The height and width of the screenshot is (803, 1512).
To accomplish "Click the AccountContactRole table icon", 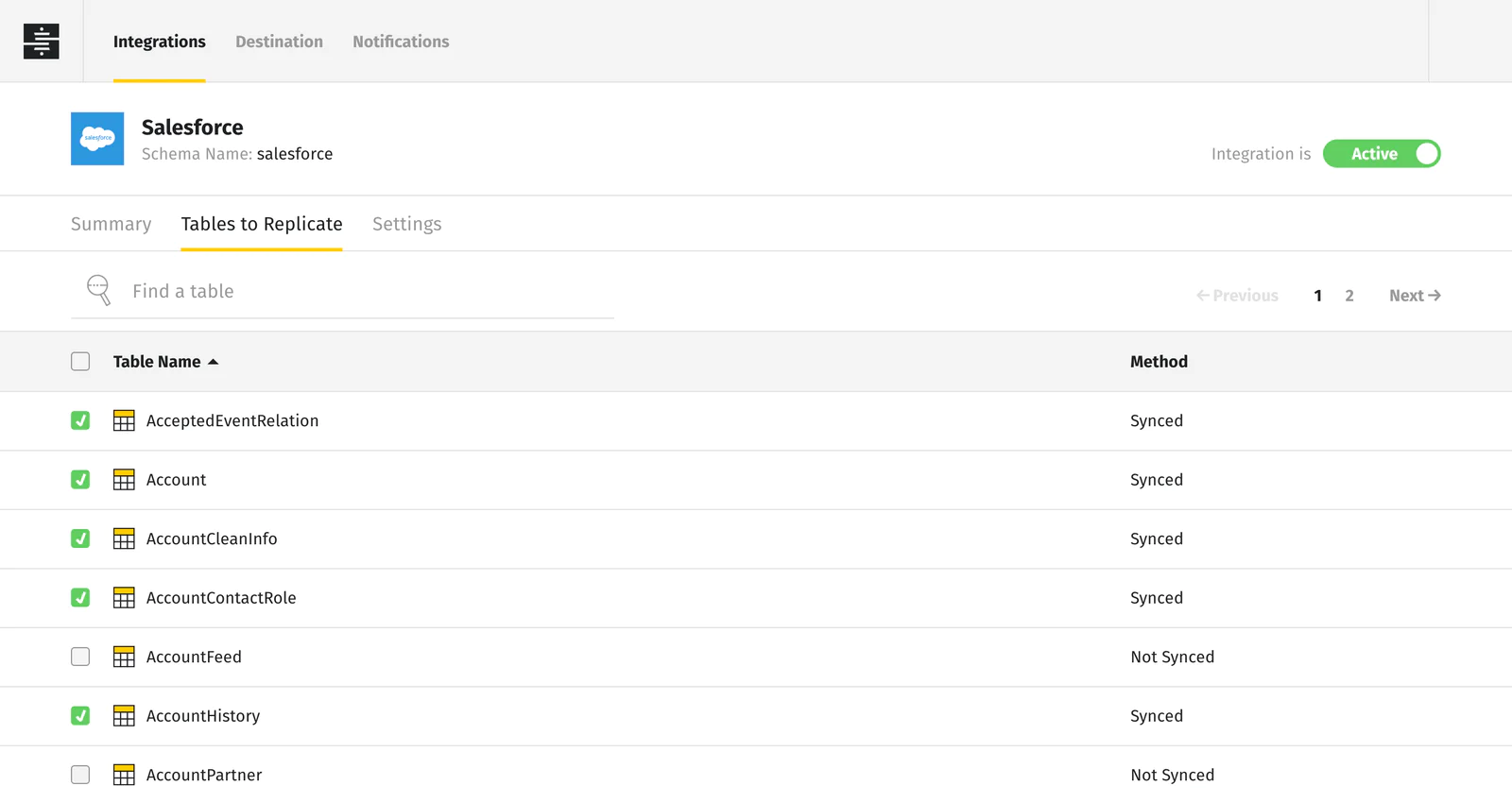I will [x=124, y=598].
